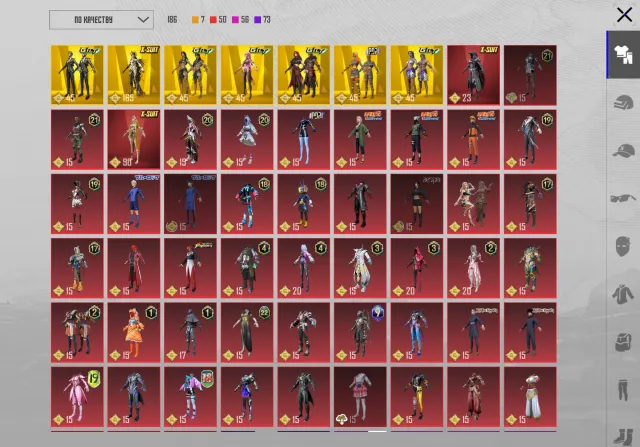The height and width of the screenshot is (447, 640).
Task: Select the red dress outfit with badge 3
Action: (x=417, y=268)
